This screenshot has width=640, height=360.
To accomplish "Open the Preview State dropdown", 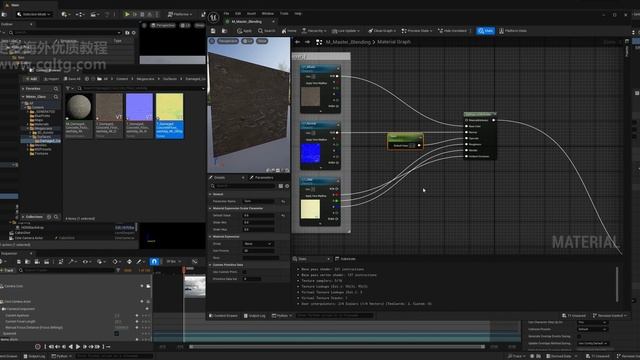I will [x=416, y=31].
